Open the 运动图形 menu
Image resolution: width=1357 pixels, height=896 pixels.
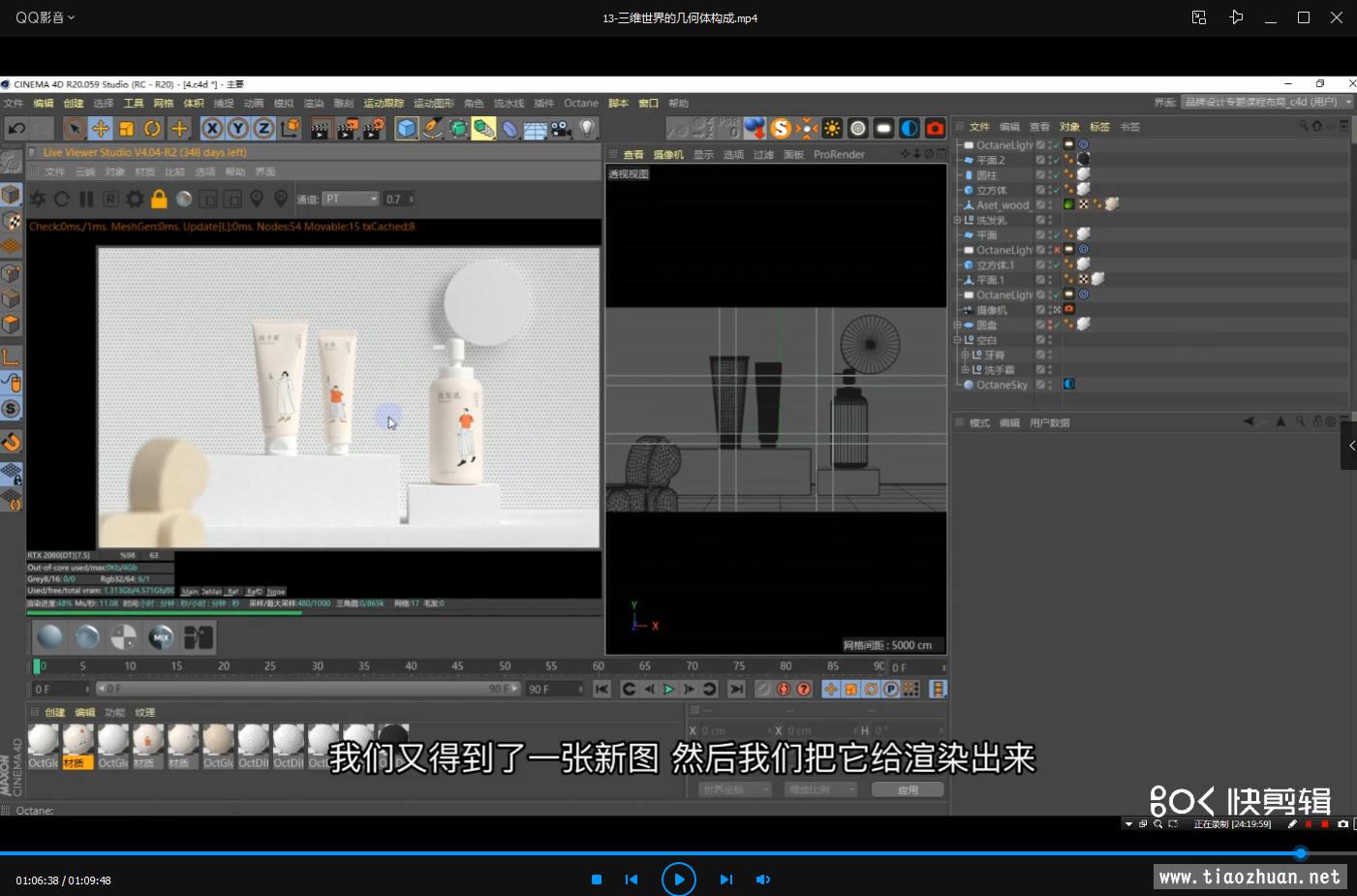(x=434, y=103)
